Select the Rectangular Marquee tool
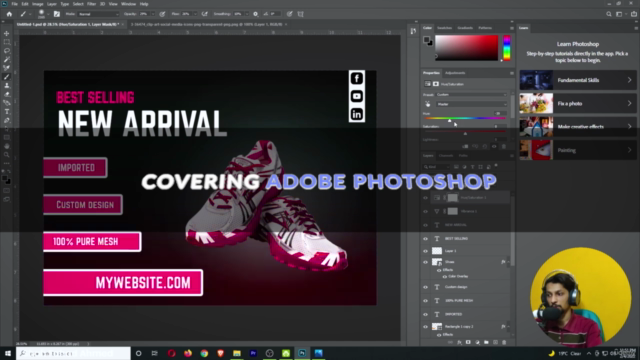The image size is (640, 360). [x=7, y=42]
